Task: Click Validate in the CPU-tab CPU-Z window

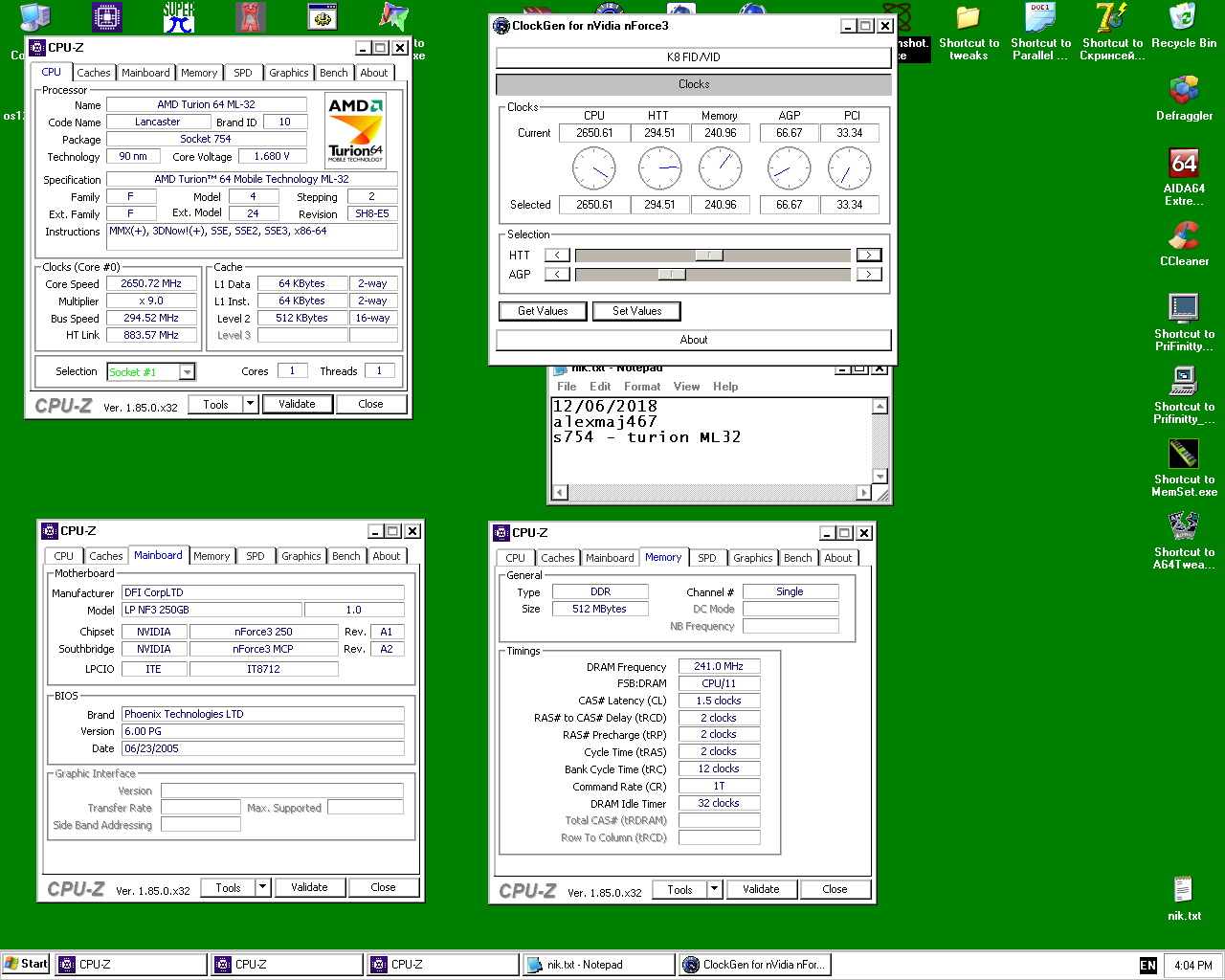Action: 297,404
